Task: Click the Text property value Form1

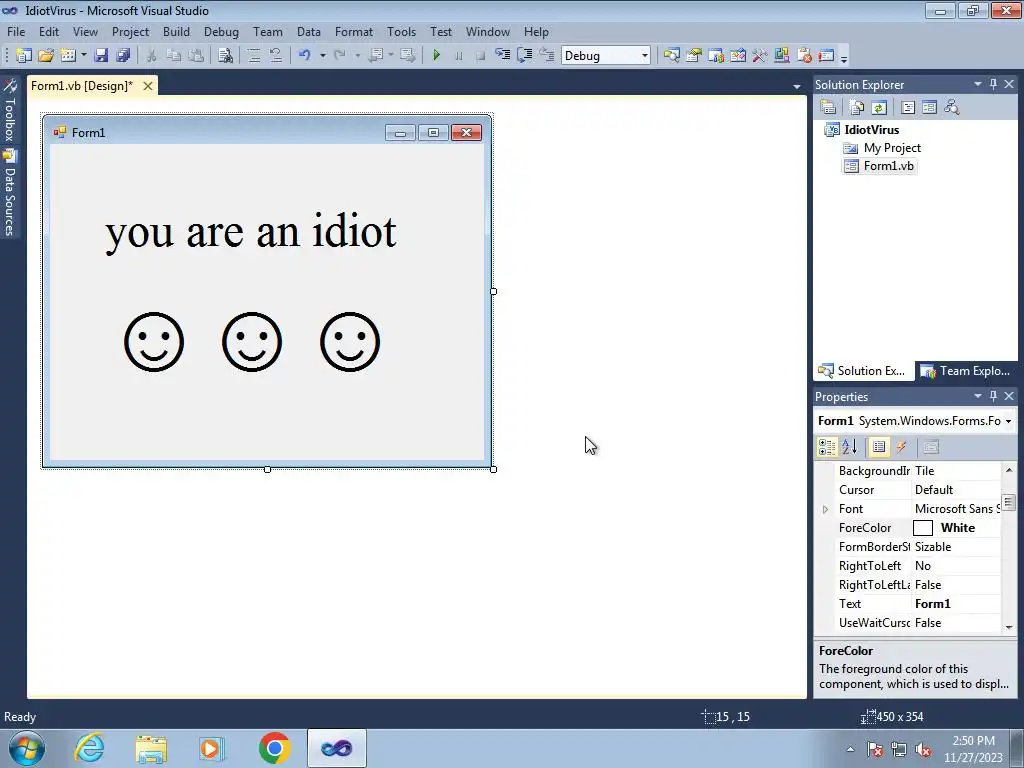Action: pos(933,604)
